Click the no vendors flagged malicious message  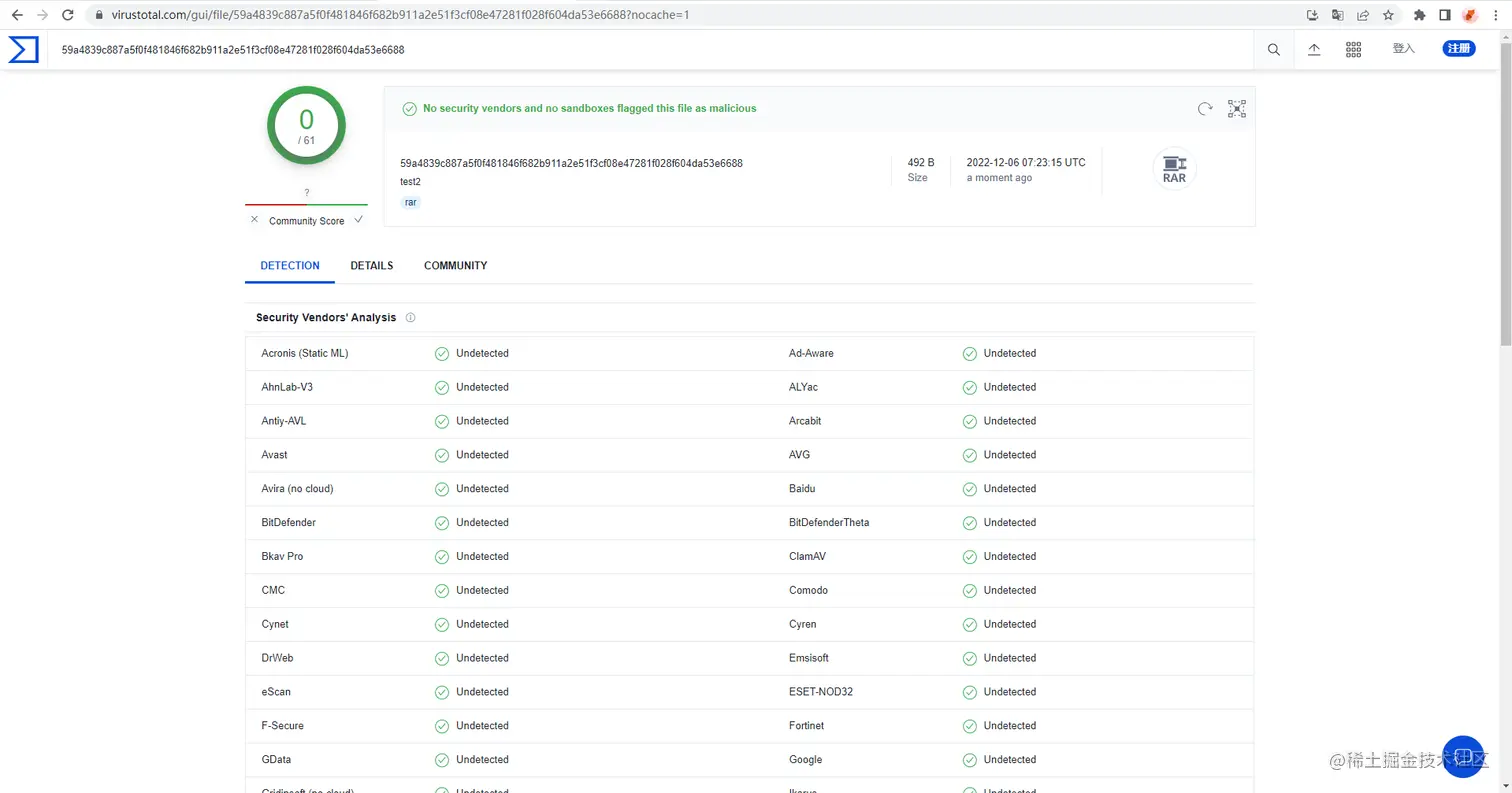click(589, 108)
